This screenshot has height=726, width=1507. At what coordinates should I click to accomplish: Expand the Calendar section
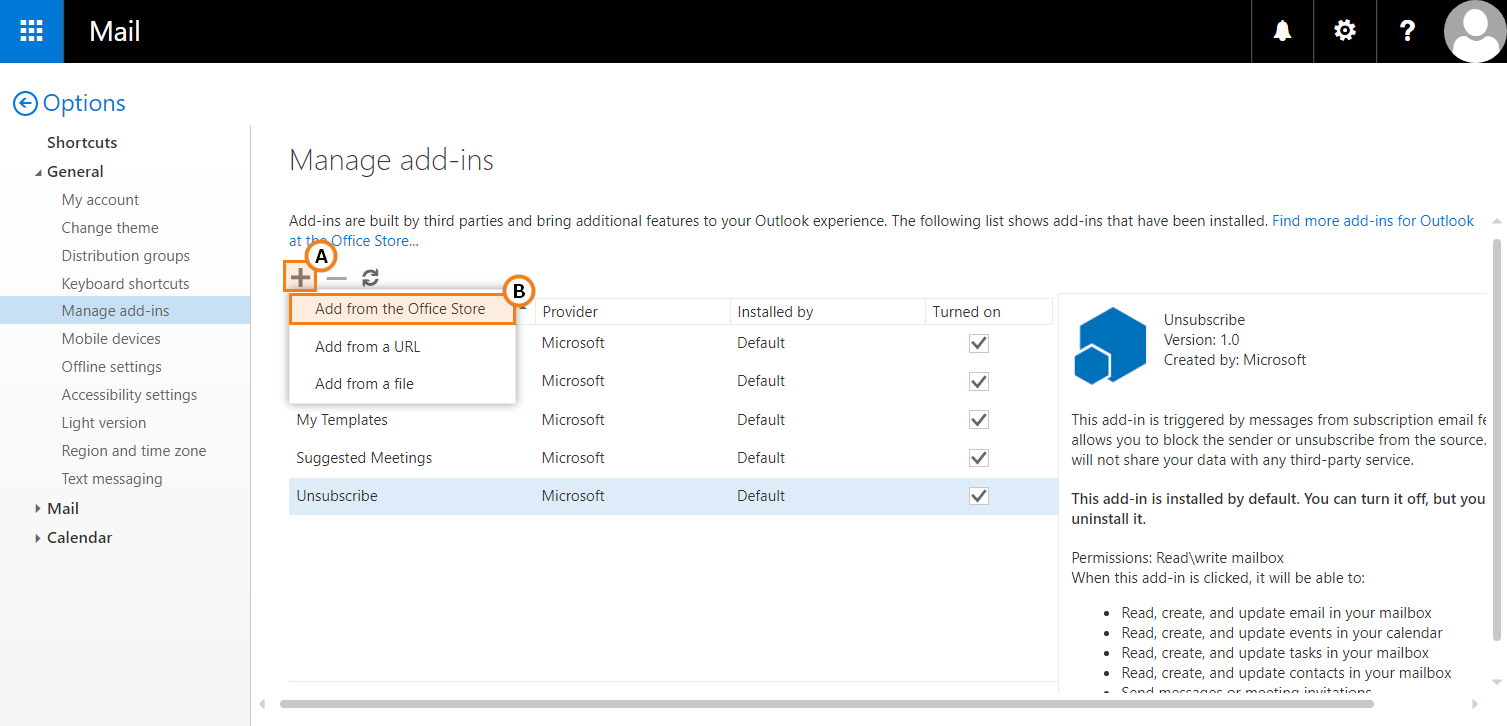click(38, 538)
